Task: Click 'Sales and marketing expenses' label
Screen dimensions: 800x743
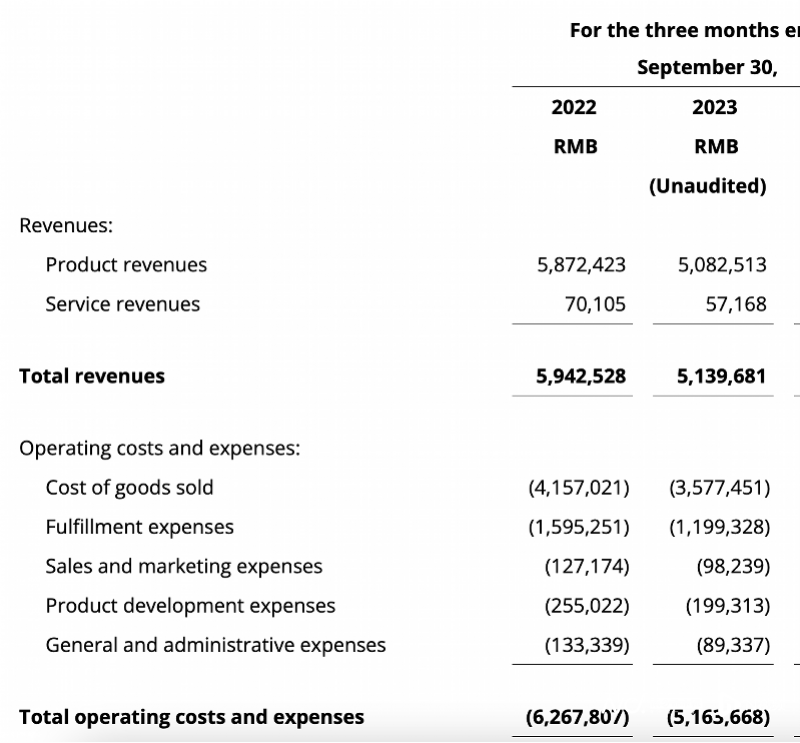Action: [x=184, y=566]
